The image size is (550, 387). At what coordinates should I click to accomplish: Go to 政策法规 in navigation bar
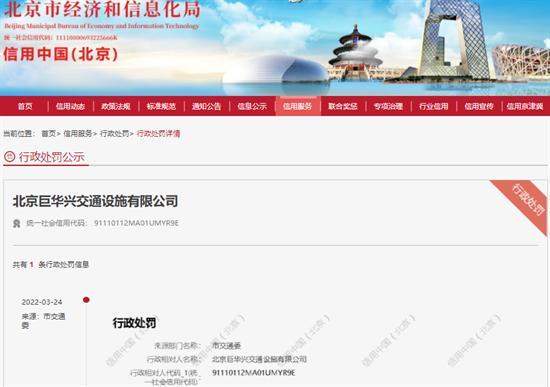(116, 106)
